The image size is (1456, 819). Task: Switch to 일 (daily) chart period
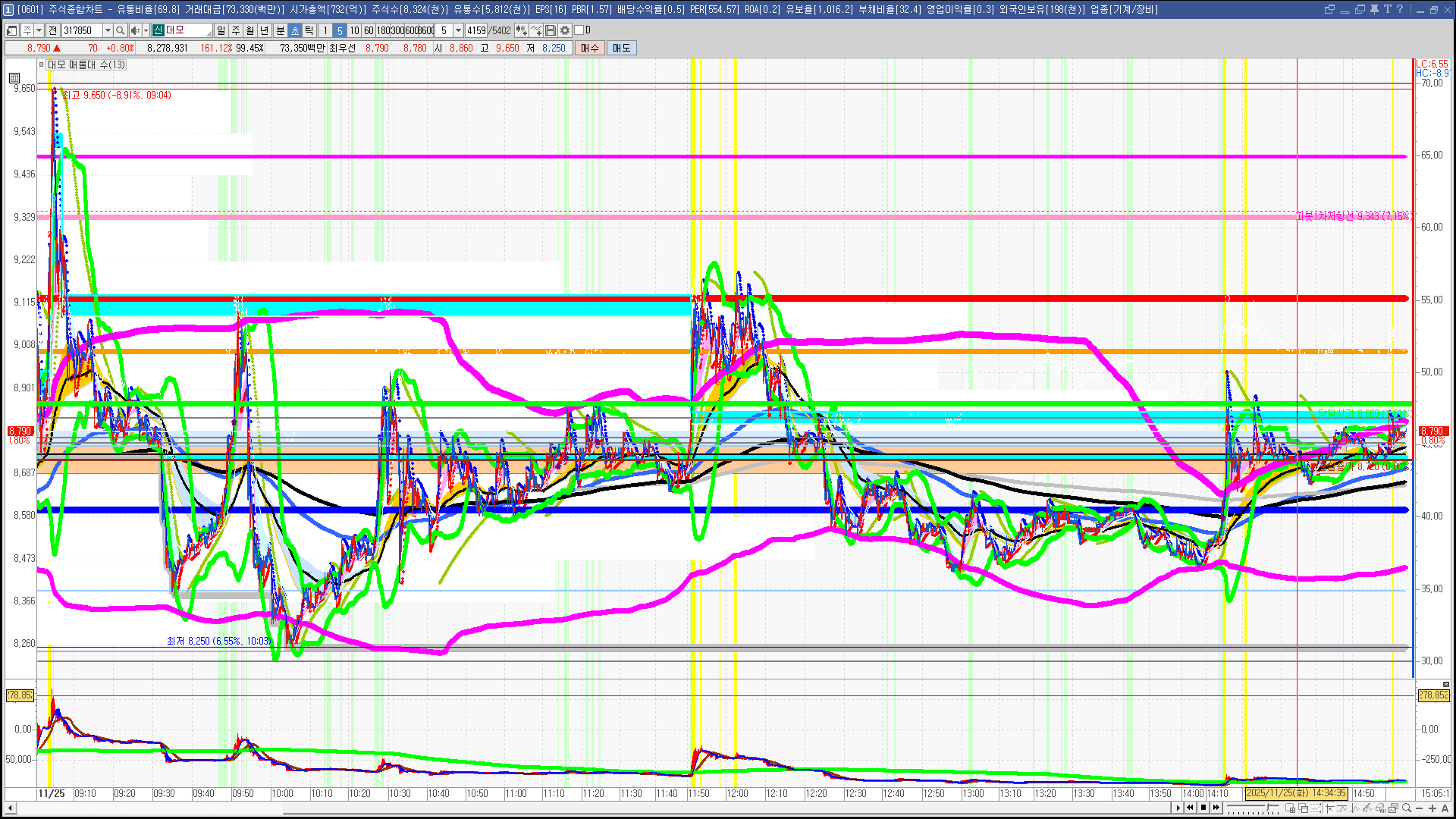tap(221, 30)
